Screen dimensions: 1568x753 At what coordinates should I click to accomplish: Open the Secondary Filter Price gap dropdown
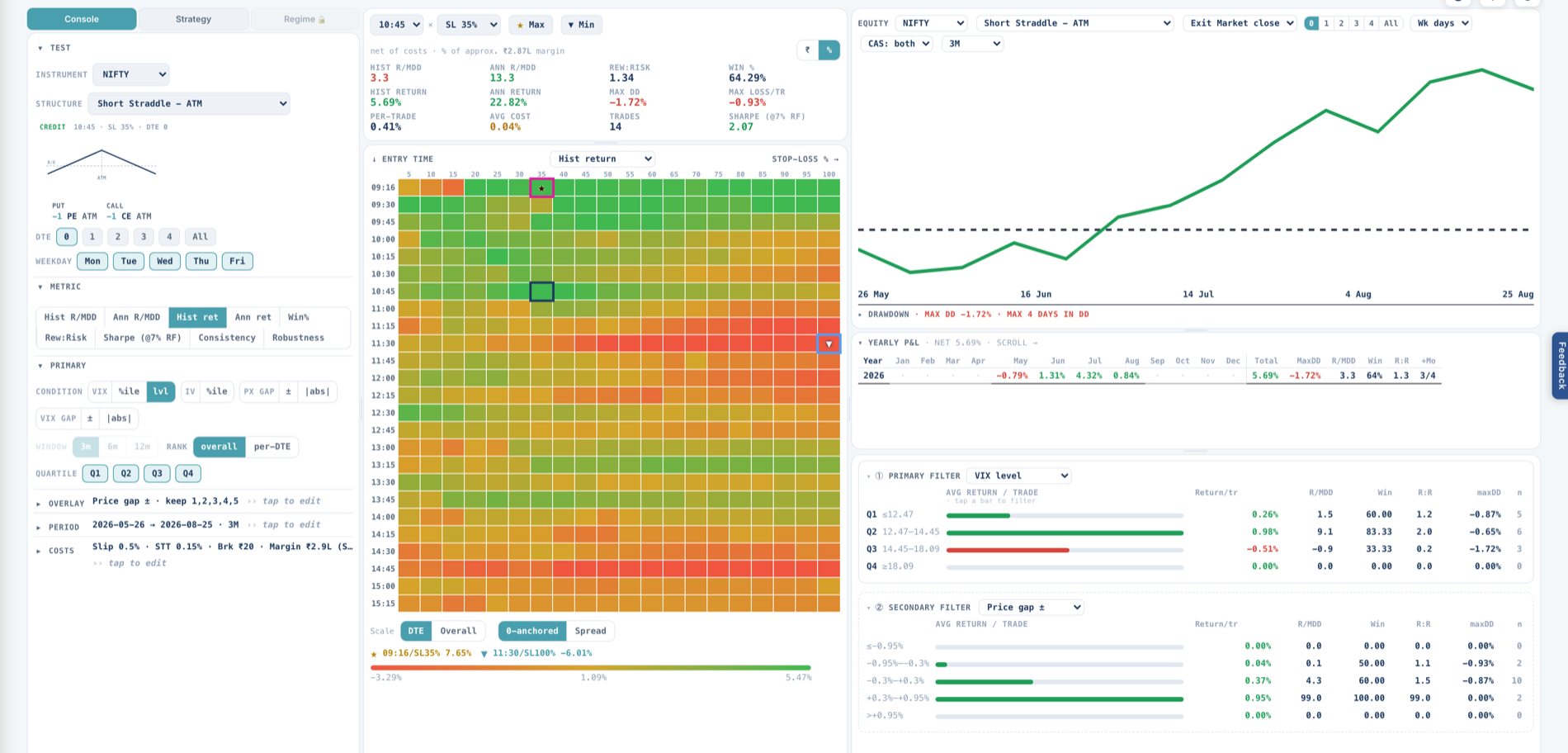pyautogui.click(x=1032, y=607)
